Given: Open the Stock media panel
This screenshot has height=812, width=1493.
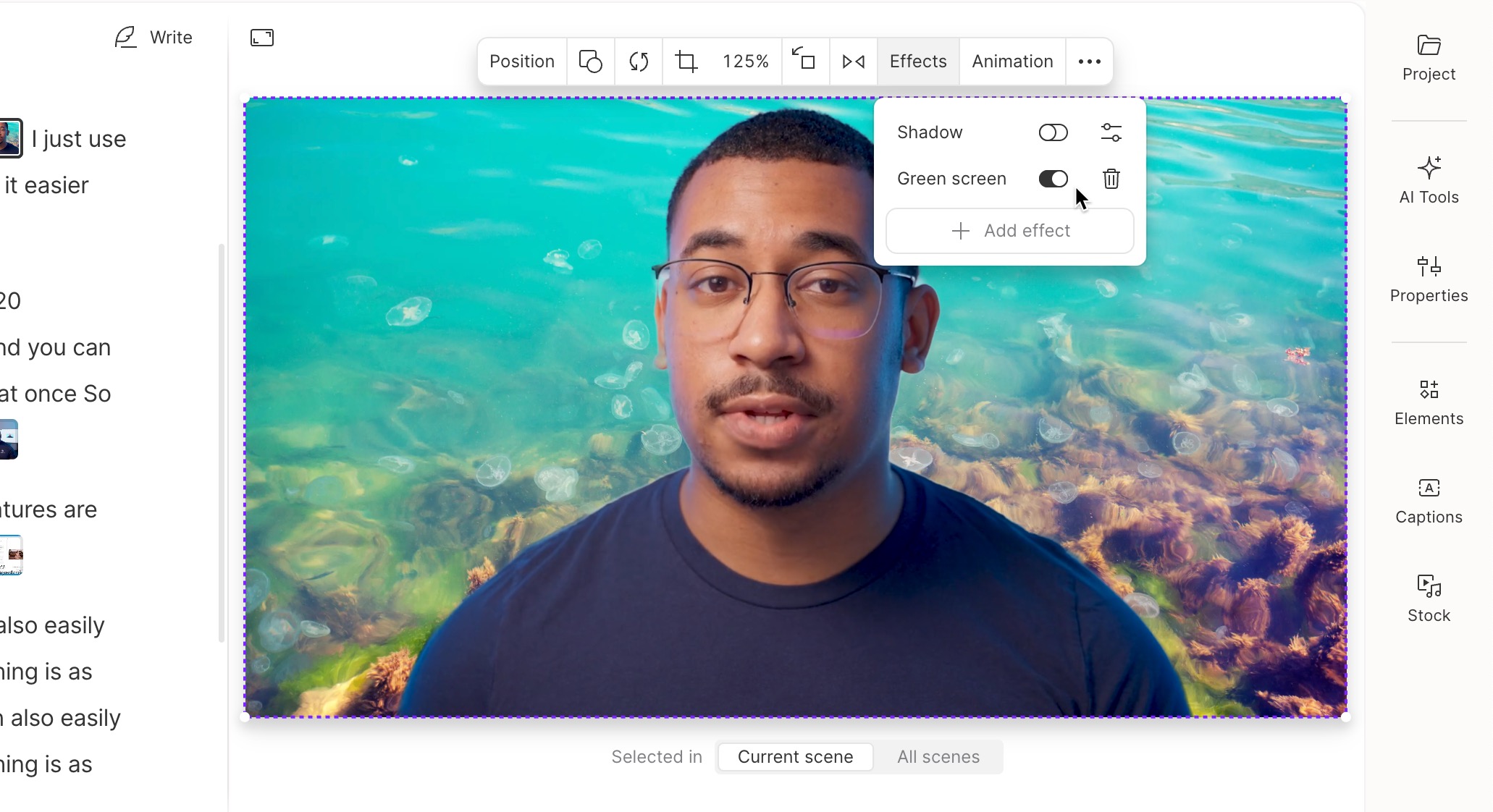Looking at the screenshot, I should tap(1429, 599).
